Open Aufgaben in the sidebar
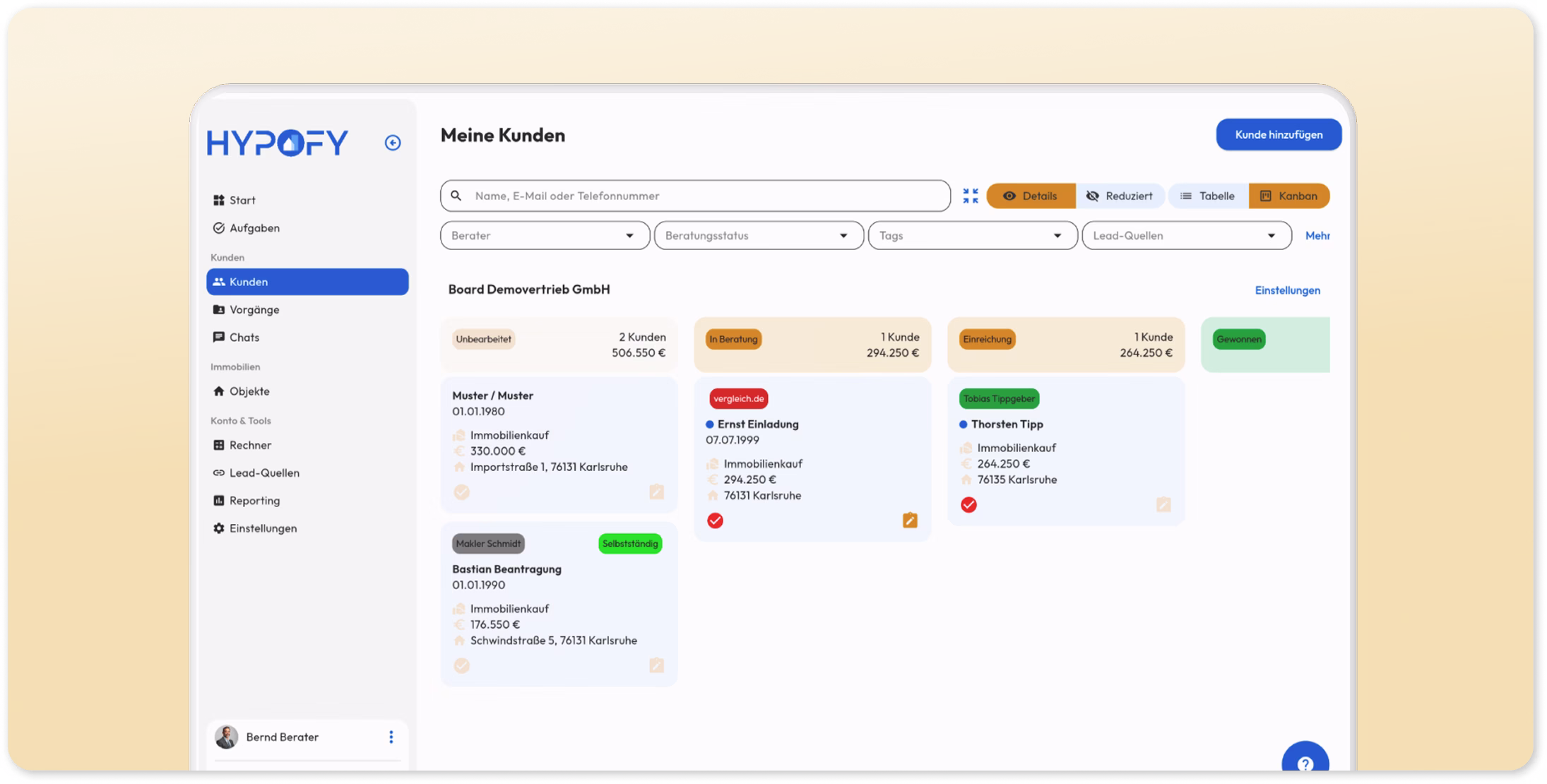This screenshot has width=1547, height=784. 307,228
